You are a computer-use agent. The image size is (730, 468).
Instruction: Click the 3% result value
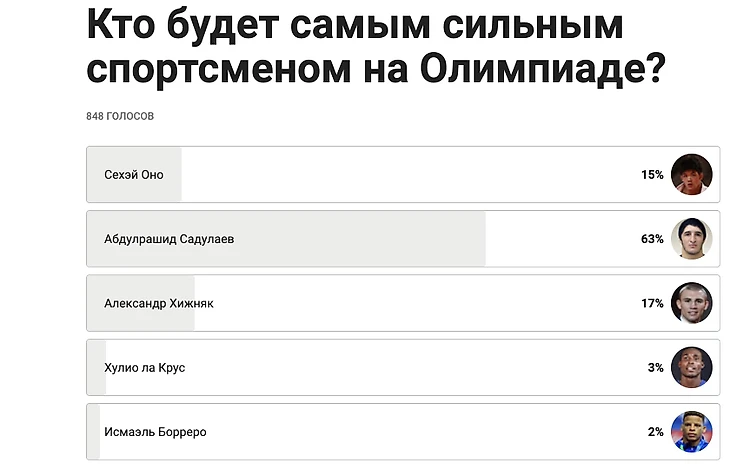pyautogui.click(x=656, y=367)
